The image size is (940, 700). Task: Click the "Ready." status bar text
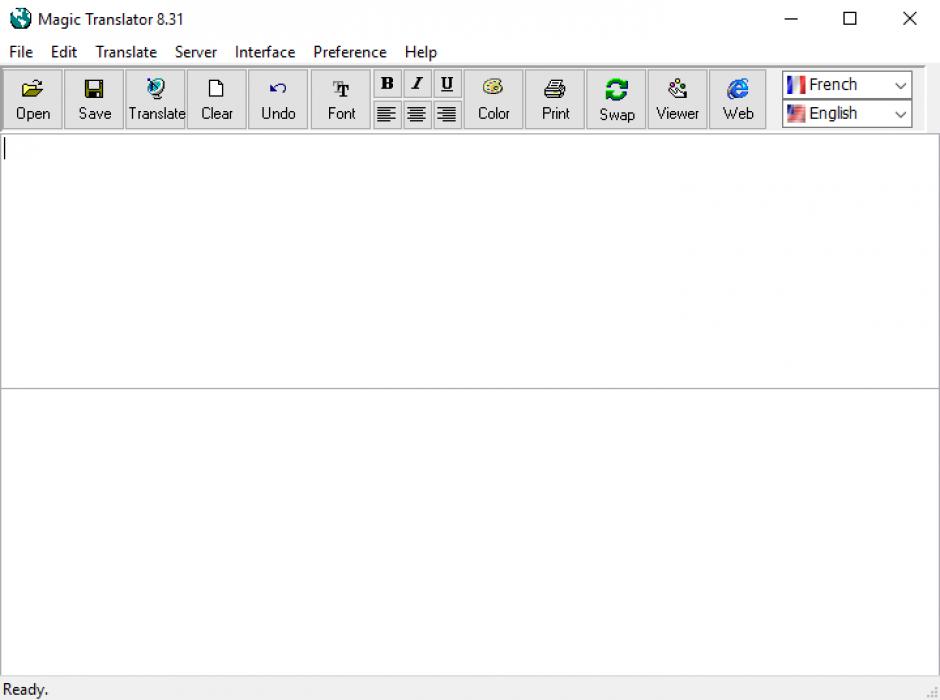[25, 689]
